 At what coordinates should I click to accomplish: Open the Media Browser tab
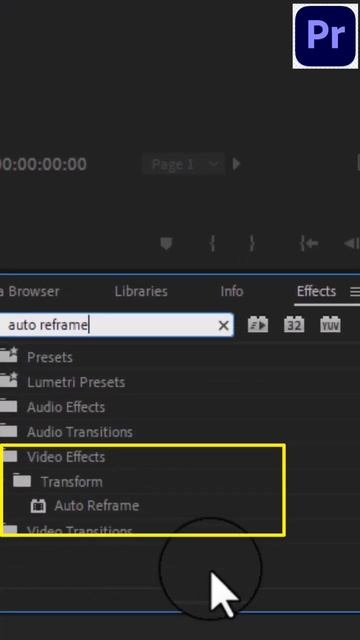(x=29, y=291)
